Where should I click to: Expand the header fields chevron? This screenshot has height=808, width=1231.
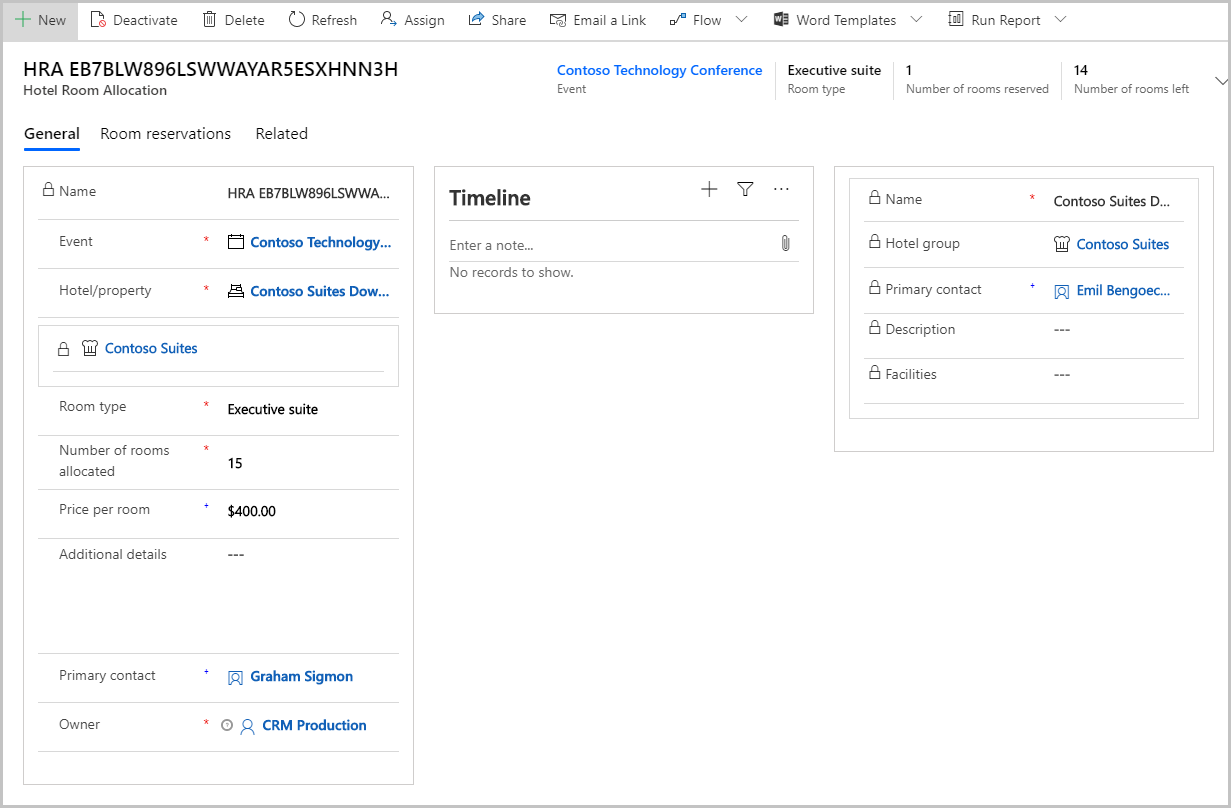click(1220, 80)
